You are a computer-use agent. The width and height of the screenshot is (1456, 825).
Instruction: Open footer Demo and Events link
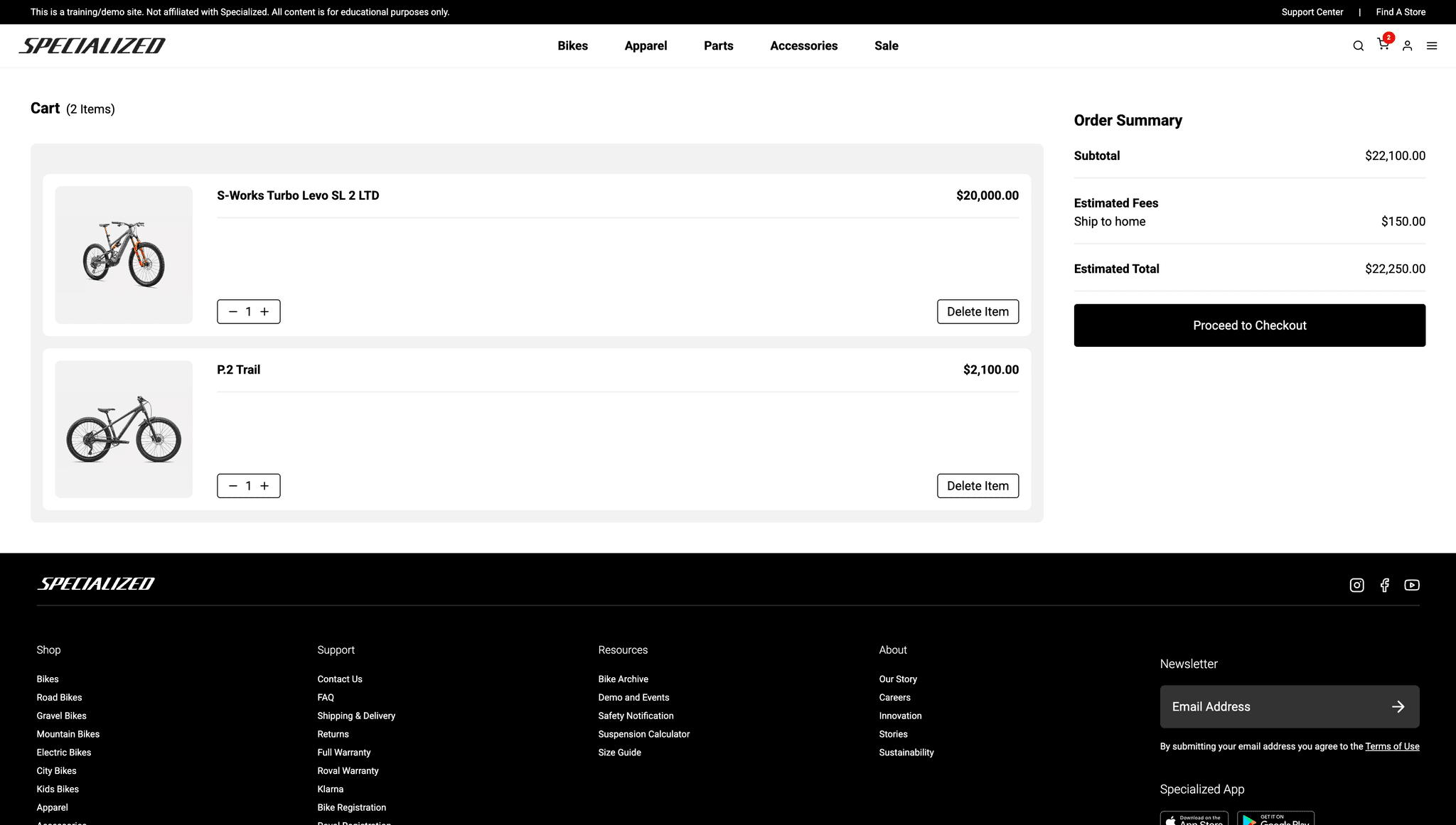click(634, 698)
